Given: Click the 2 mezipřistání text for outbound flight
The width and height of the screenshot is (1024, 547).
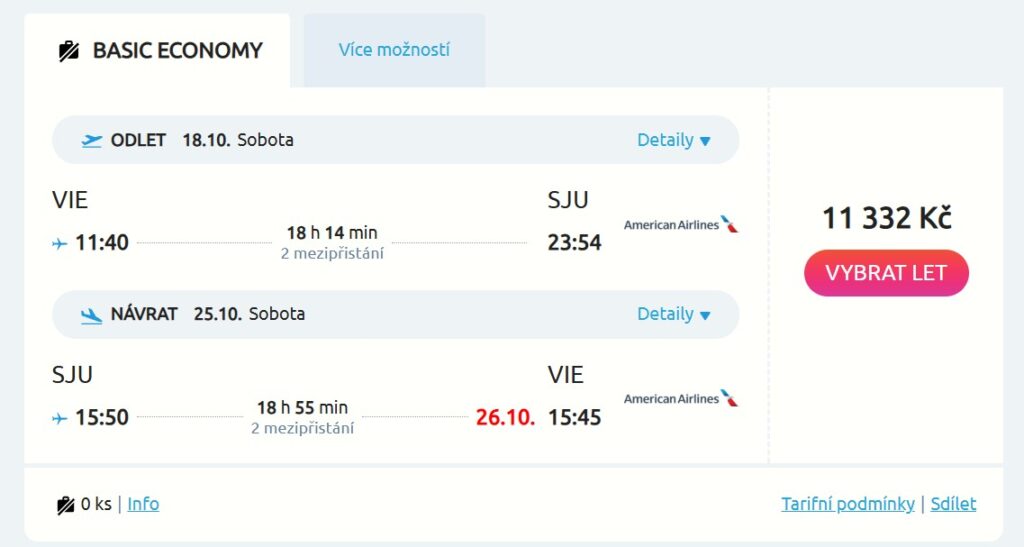Looking at the screenshot, I should (332, 254).
